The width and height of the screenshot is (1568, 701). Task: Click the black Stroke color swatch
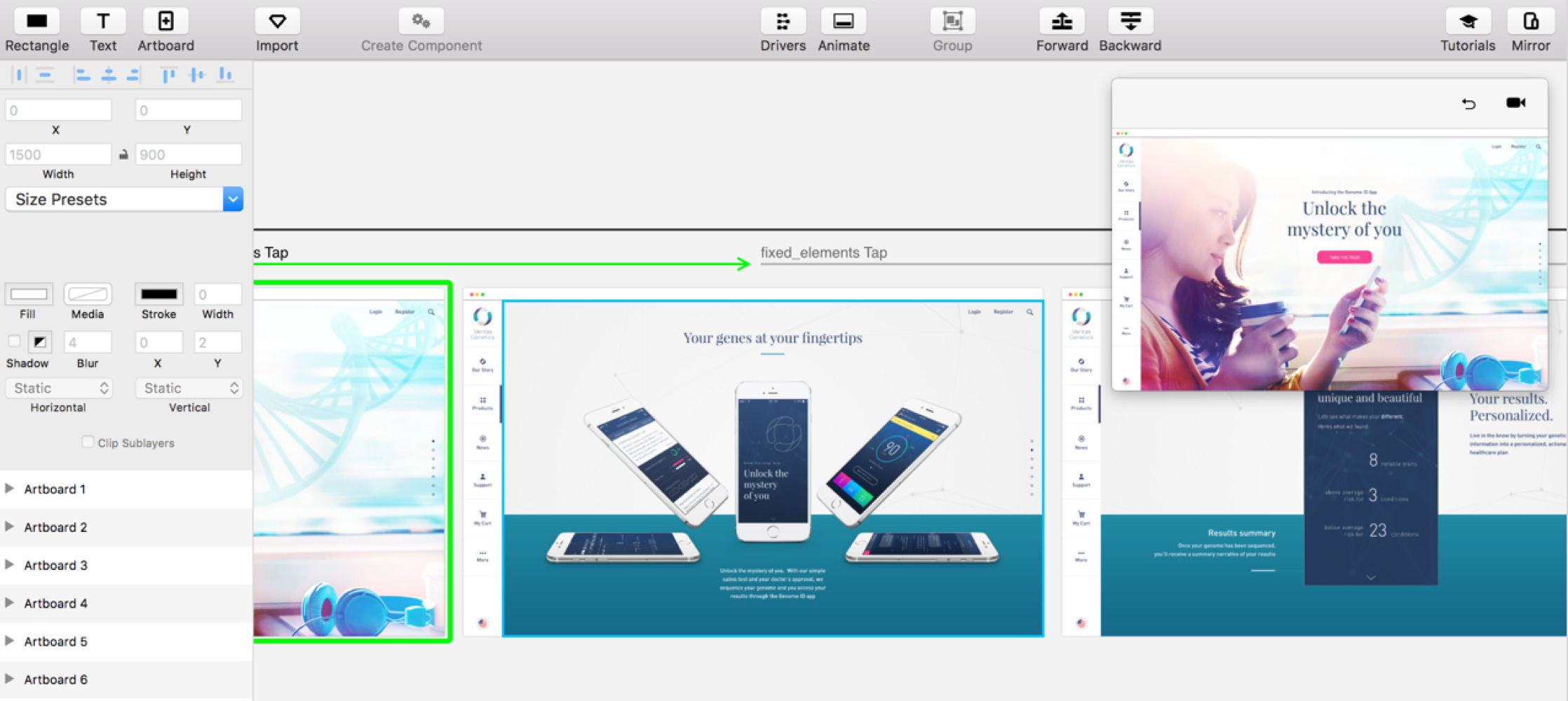pyautogui.click(x=159, y=294)
